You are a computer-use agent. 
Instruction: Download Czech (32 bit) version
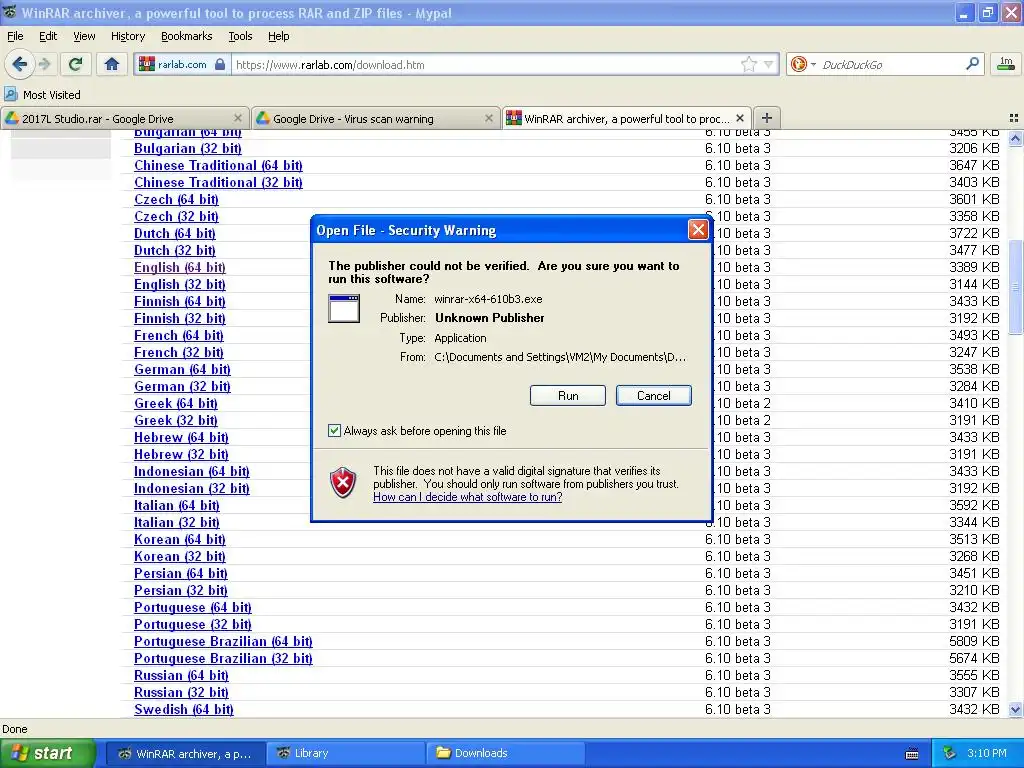pyautogui.click(x=176, y=216)
